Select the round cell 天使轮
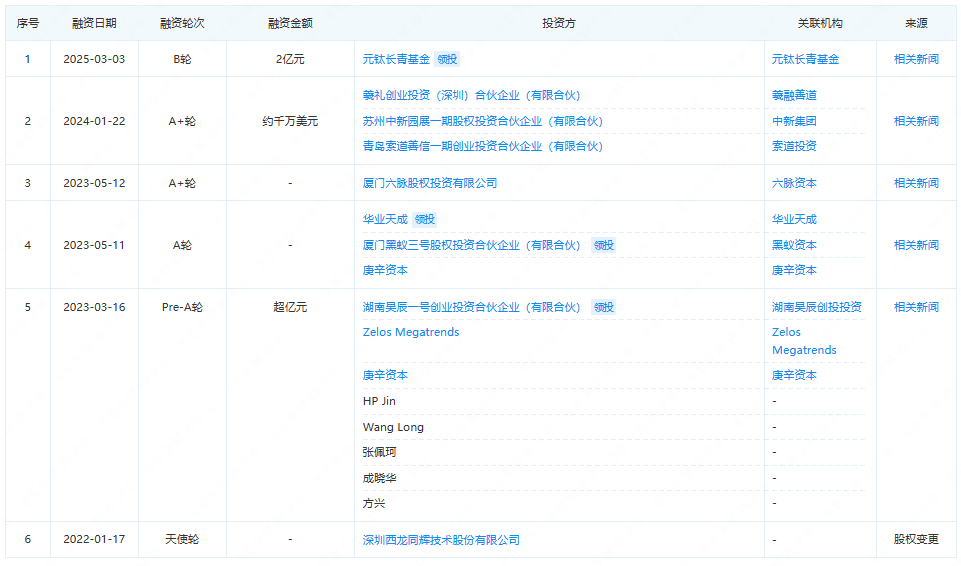The image size is (961, 566). (x=182, y=539)
